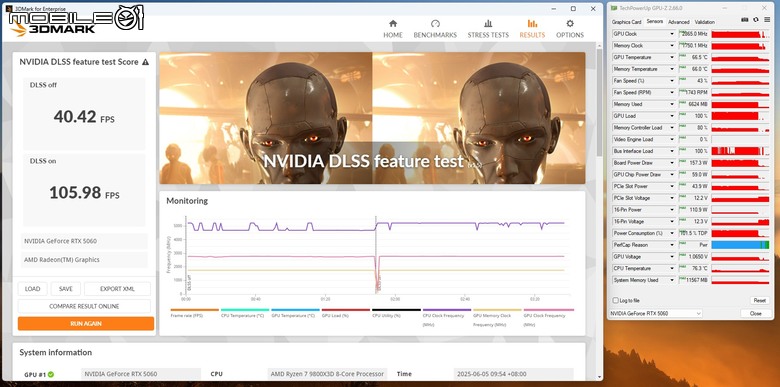Viewport: 780px width, 387px height.
Task: Toggle Frame rate (FPS) legend in Monitoring
Action: point(195,313)
